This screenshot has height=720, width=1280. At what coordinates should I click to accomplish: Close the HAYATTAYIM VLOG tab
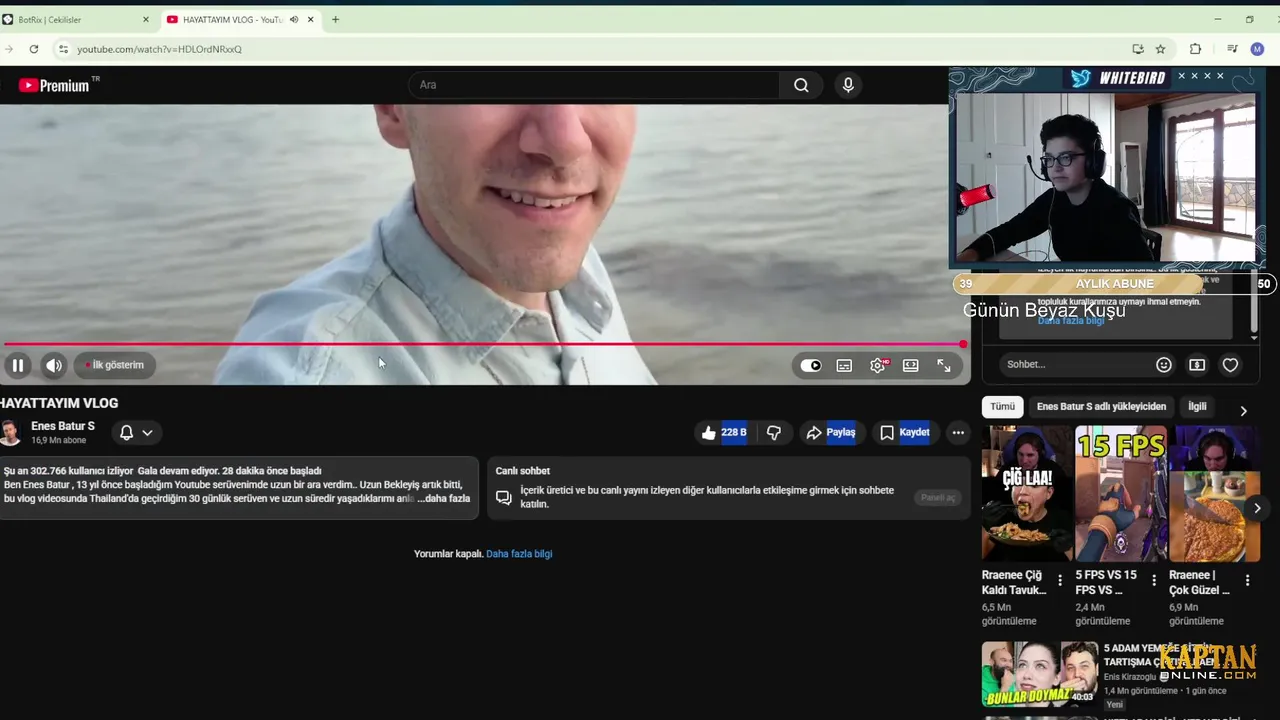click(x=311, y=19)
